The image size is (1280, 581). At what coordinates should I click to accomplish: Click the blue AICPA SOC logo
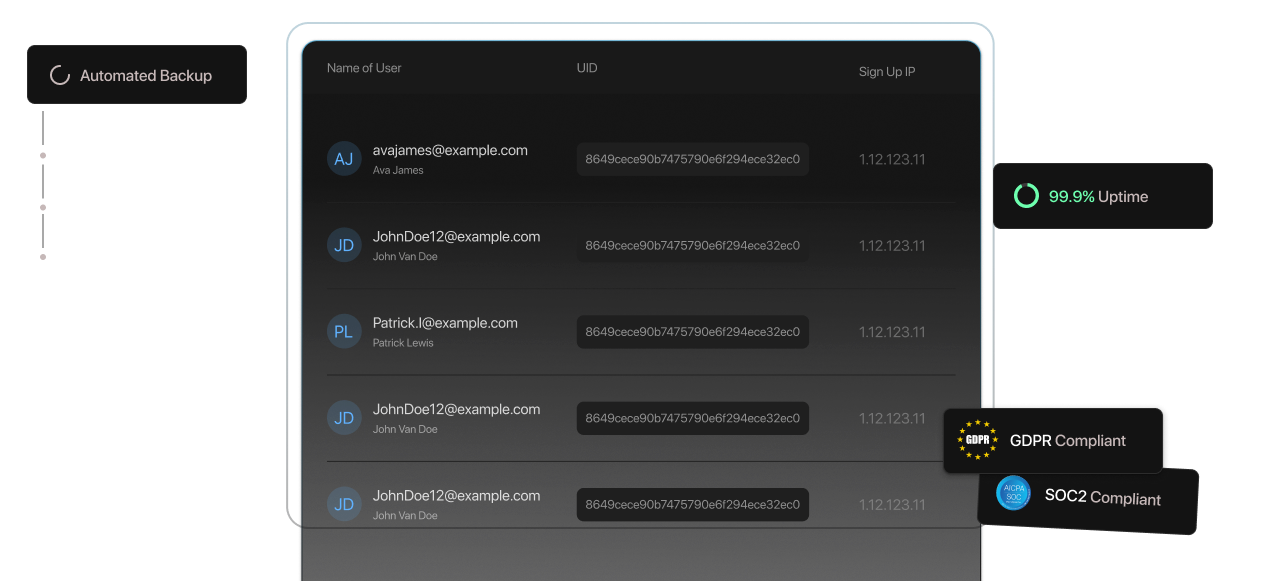coord(1013,492)
